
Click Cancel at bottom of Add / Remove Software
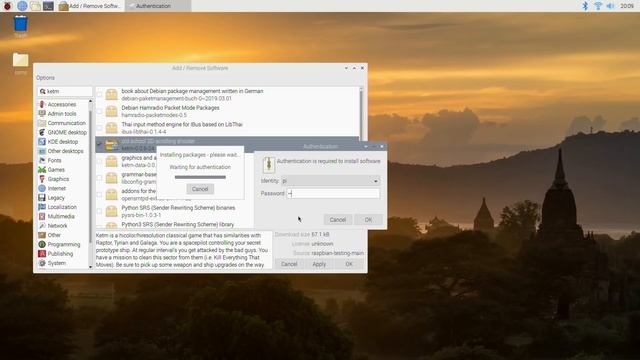click(x=289, y=264)
